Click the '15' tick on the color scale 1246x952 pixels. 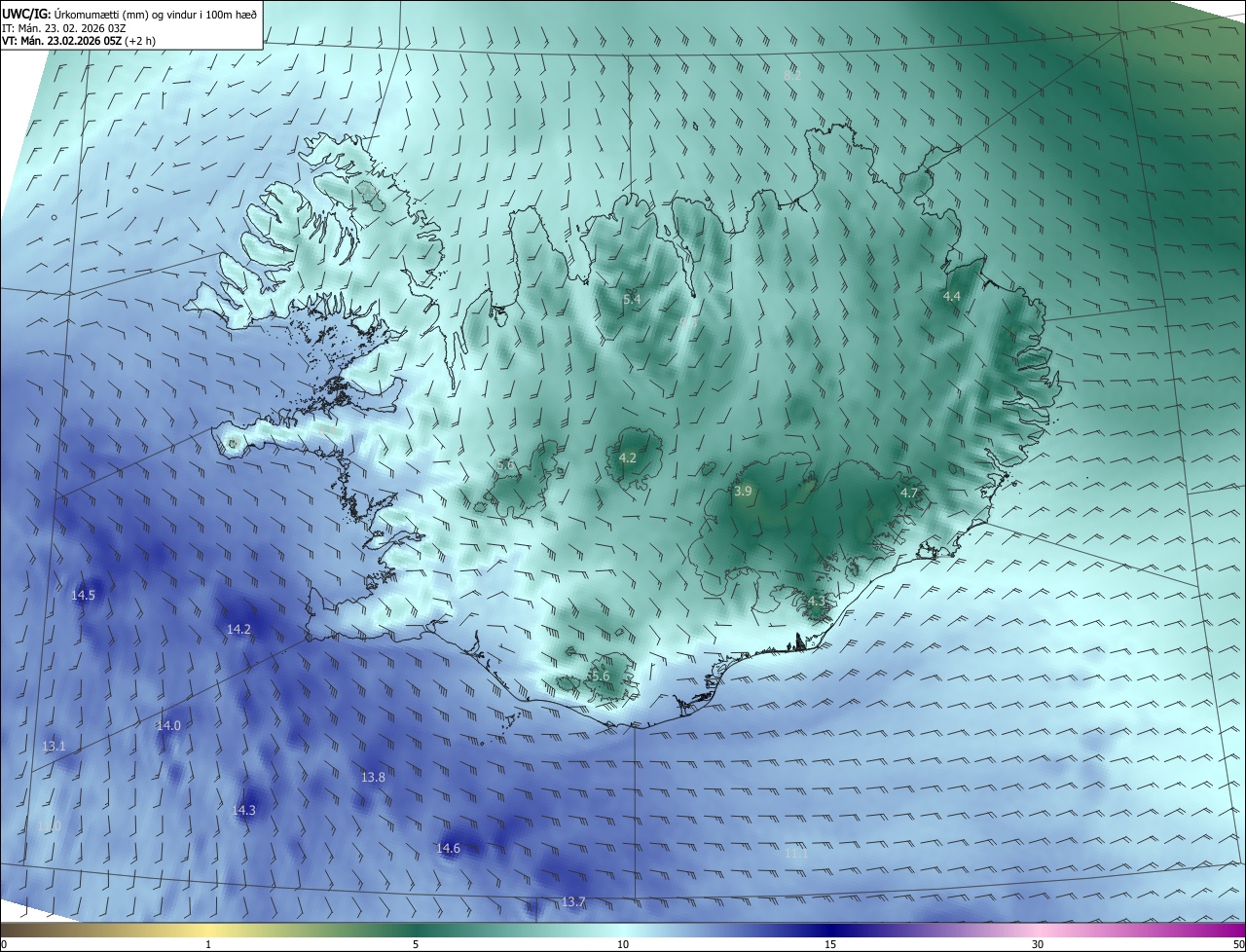pos(830,944)
